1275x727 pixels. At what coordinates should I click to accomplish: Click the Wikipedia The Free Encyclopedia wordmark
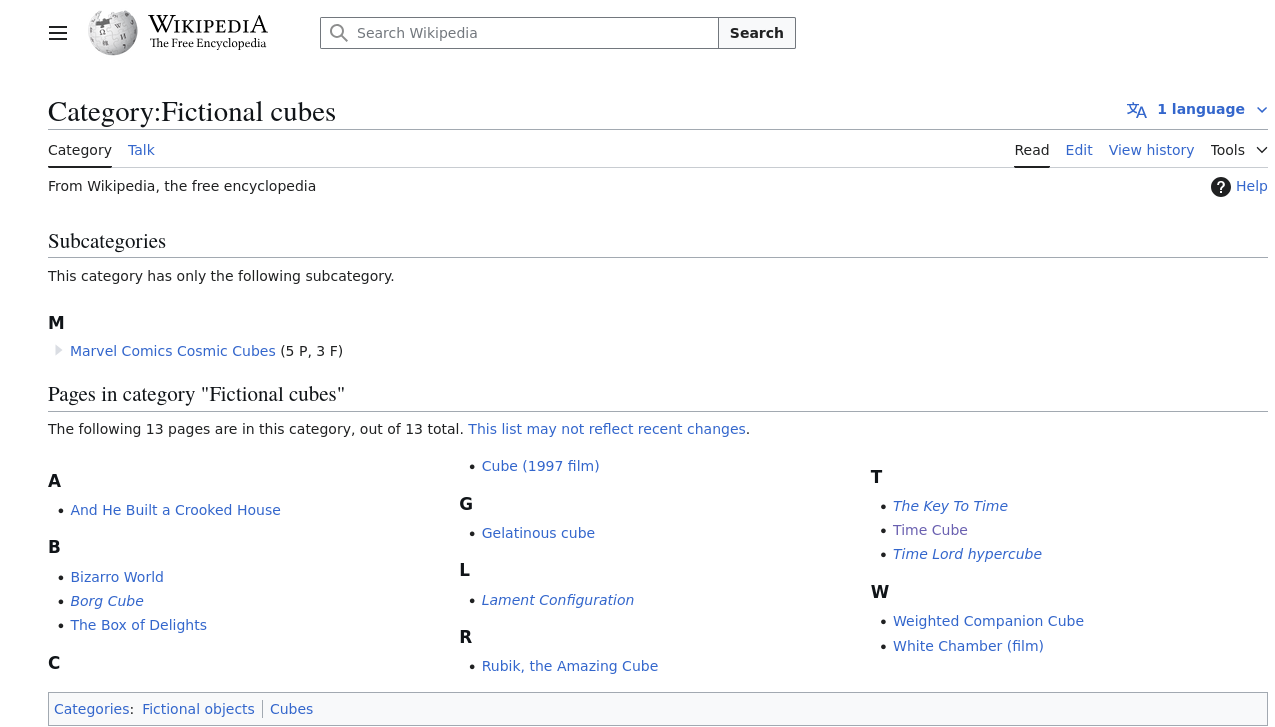click(208, 32)
